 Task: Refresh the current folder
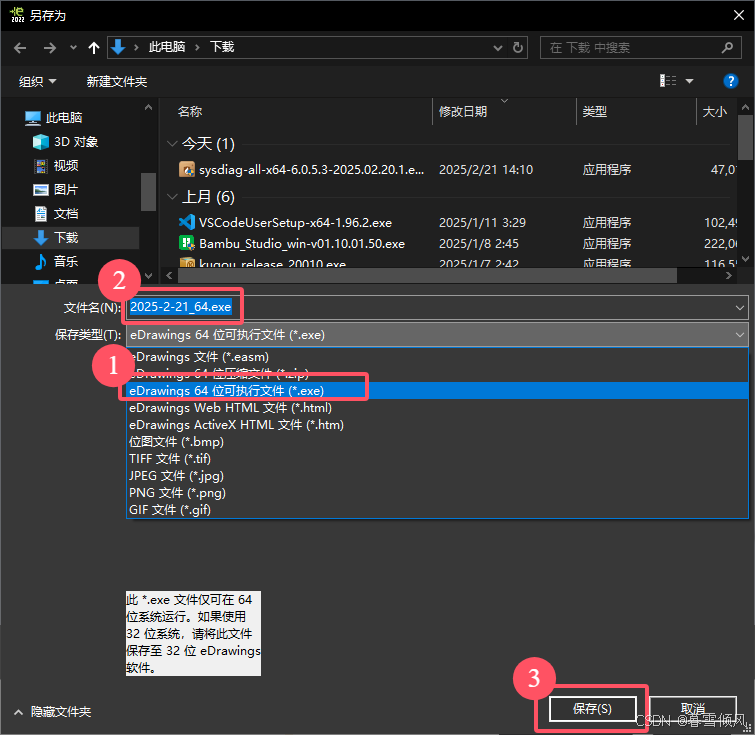518,48
